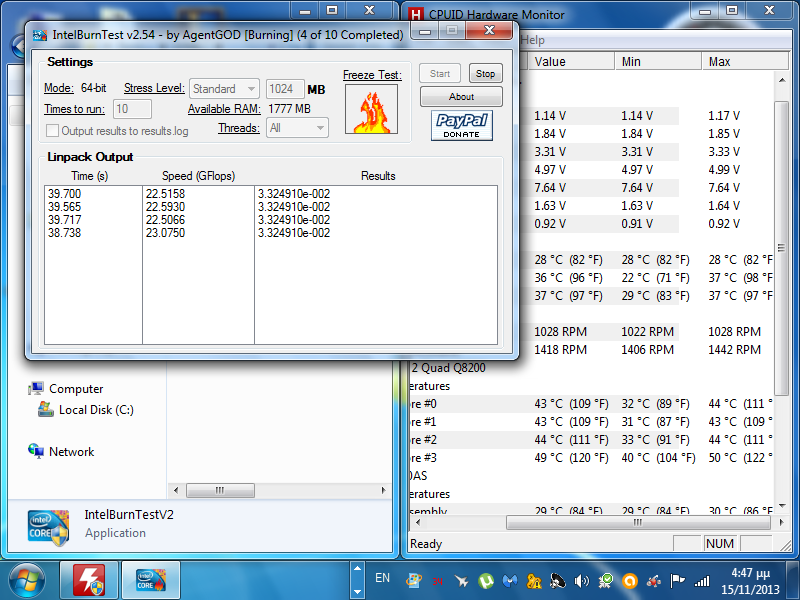Click the Times to run input field
This screenshot has width=800, height=600.
(x=132, y=109)
